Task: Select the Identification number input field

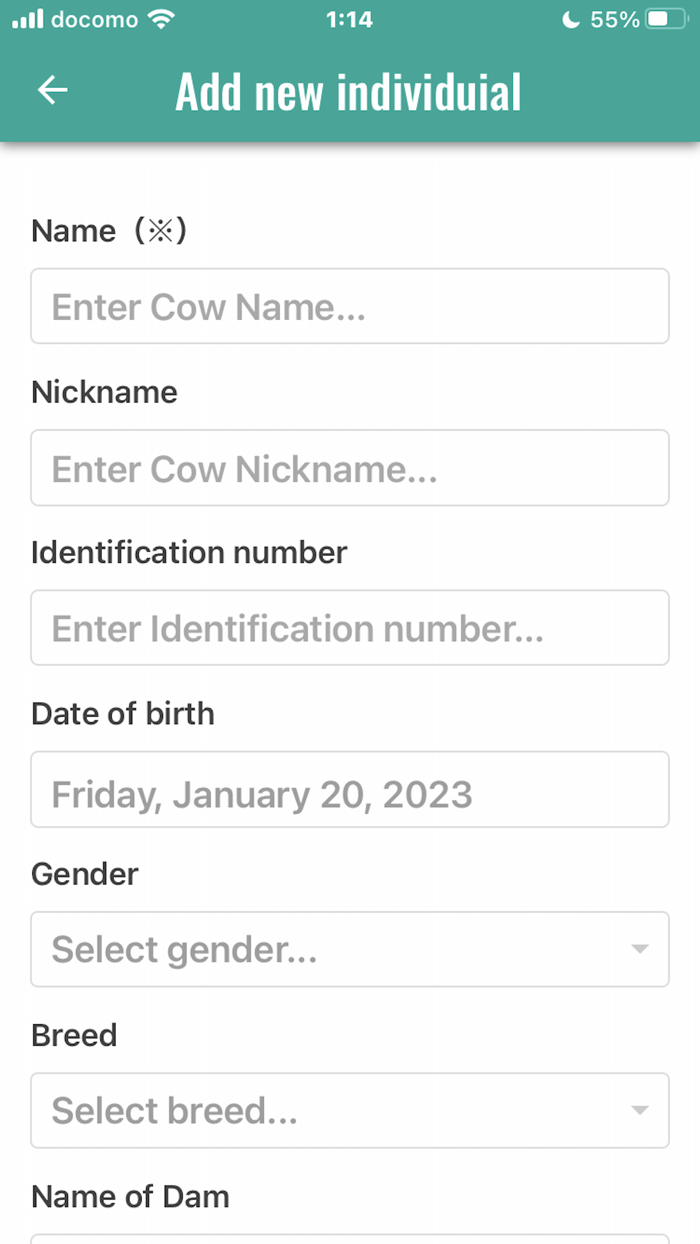Action: (x=350, y=628)
